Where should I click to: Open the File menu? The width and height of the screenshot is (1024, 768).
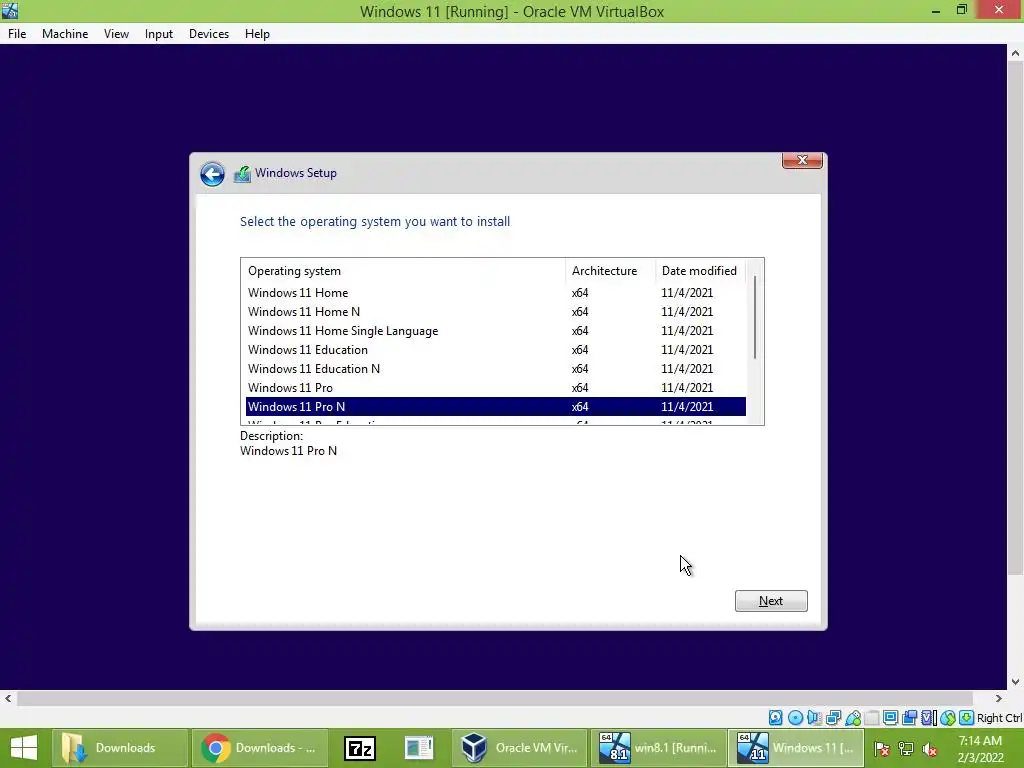(17, 34)
